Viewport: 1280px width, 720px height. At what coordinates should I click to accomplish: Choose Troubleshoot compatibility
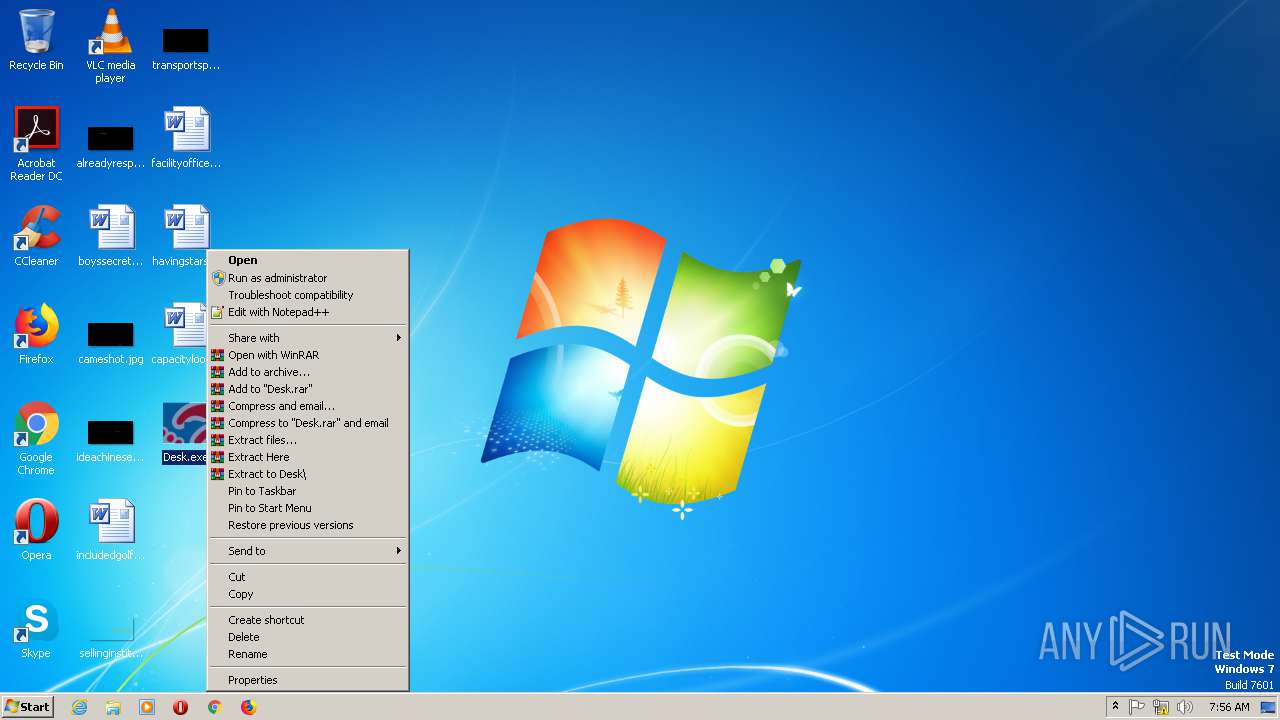[x=308, y=295]
